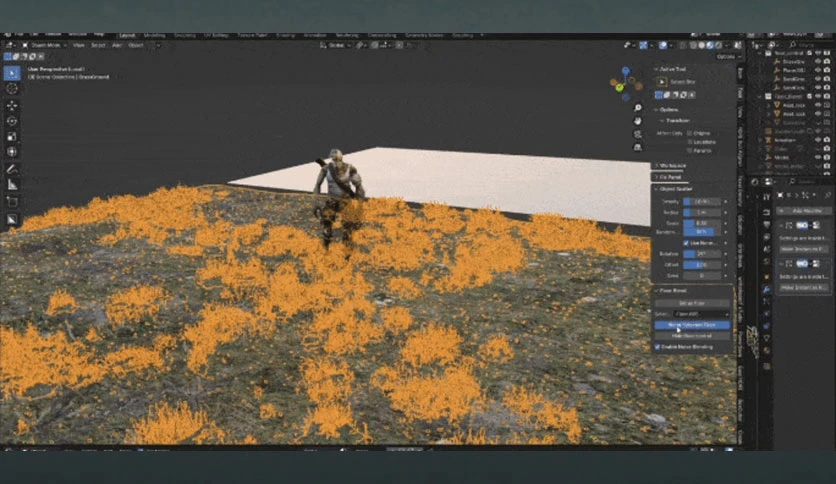The image size is (836, 484).
Task: Toggle Affect Only Parents checkbox
Action: click(x=689, y=150)
